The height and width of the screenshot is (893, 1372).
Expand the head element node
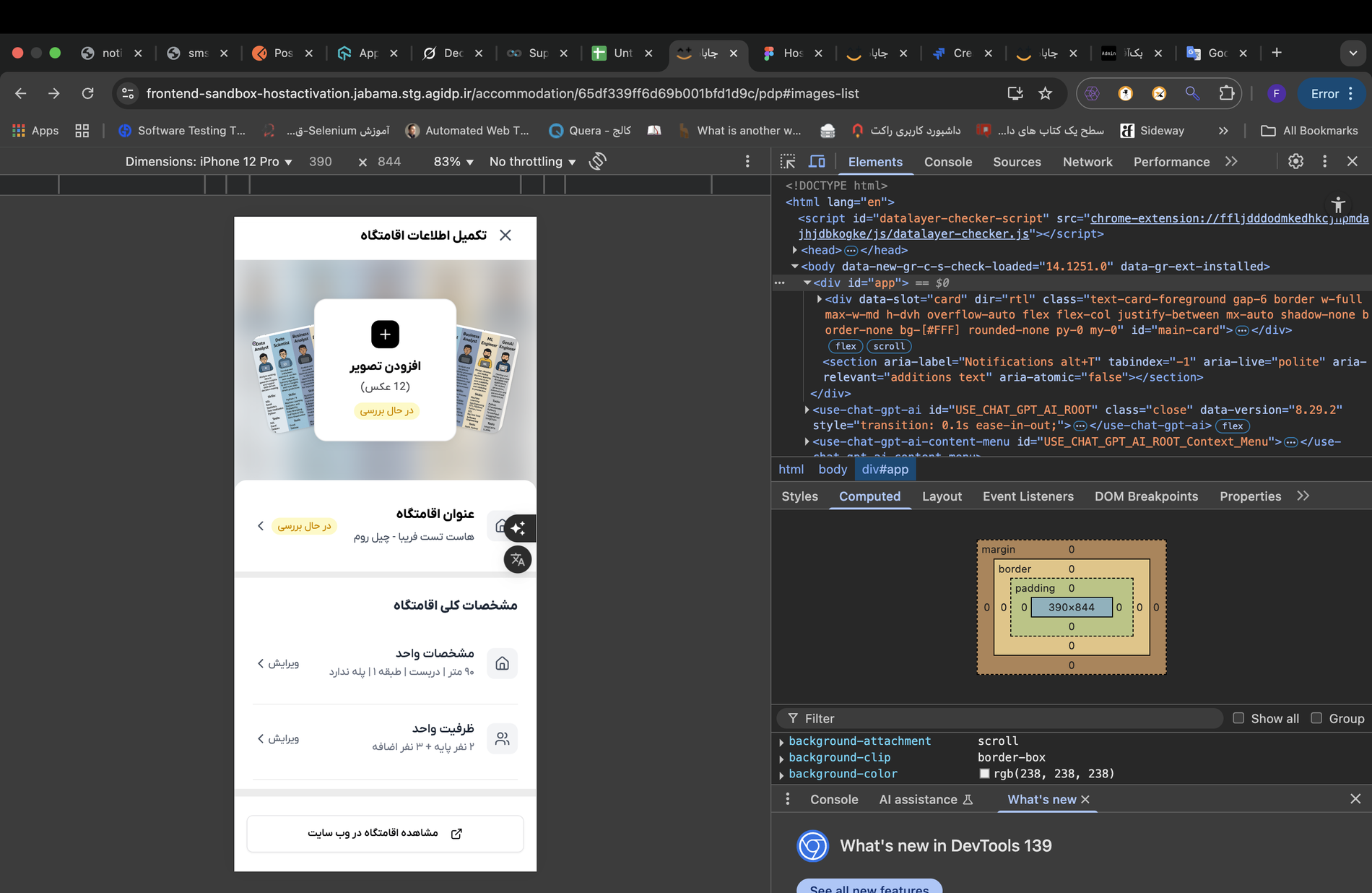pyautogui.click(x=795, y=250)
